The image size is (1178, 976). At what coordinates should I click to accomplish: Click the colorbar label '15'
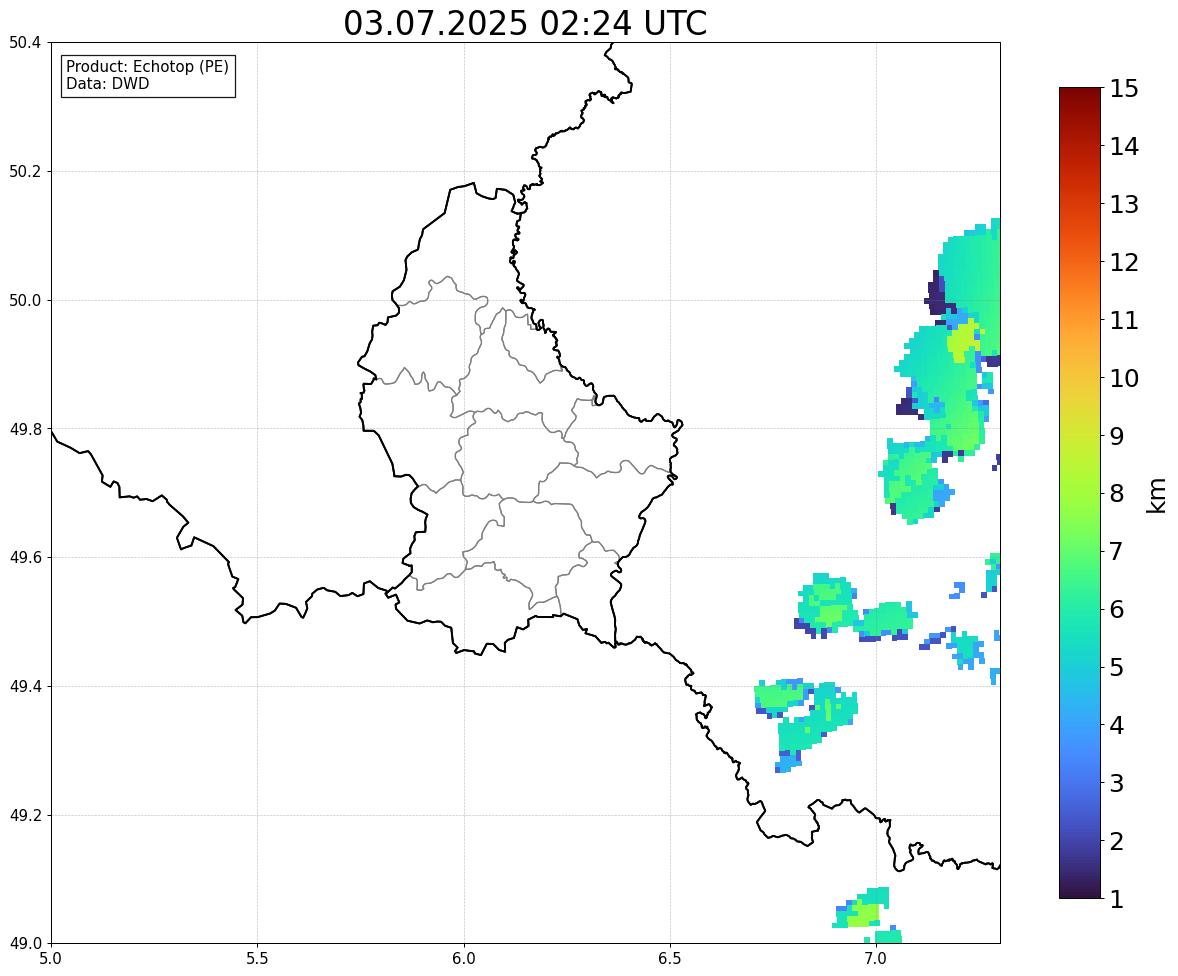click(1124, 89)
